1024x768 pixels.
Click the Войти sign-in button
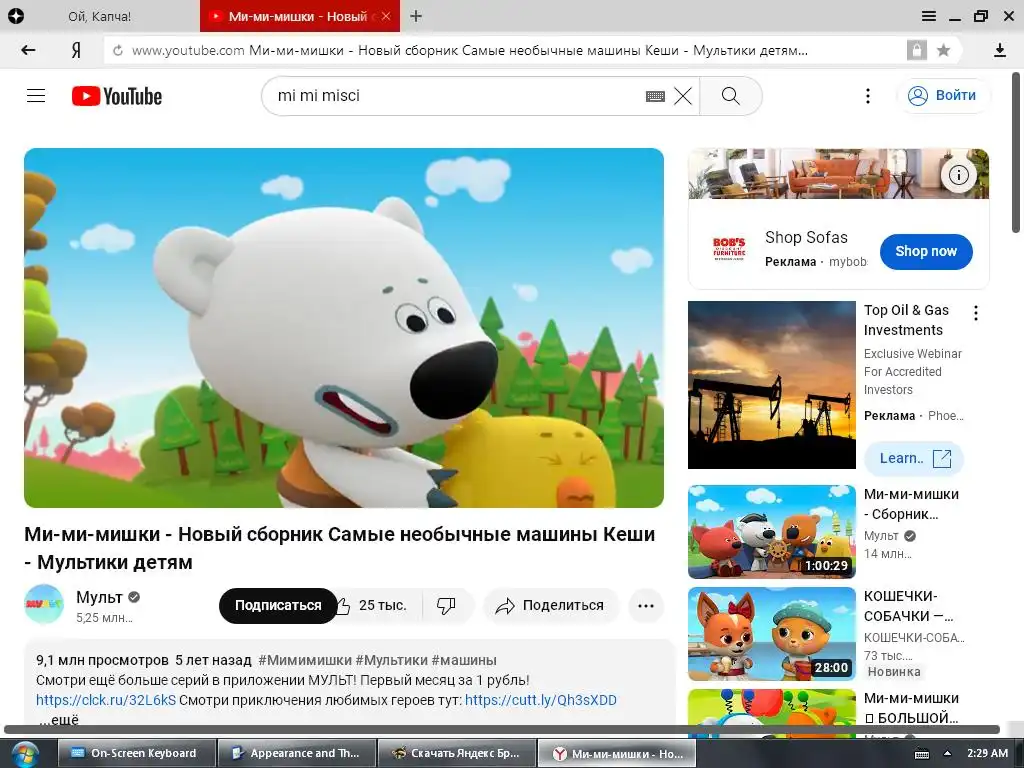(x=943, y=95)
